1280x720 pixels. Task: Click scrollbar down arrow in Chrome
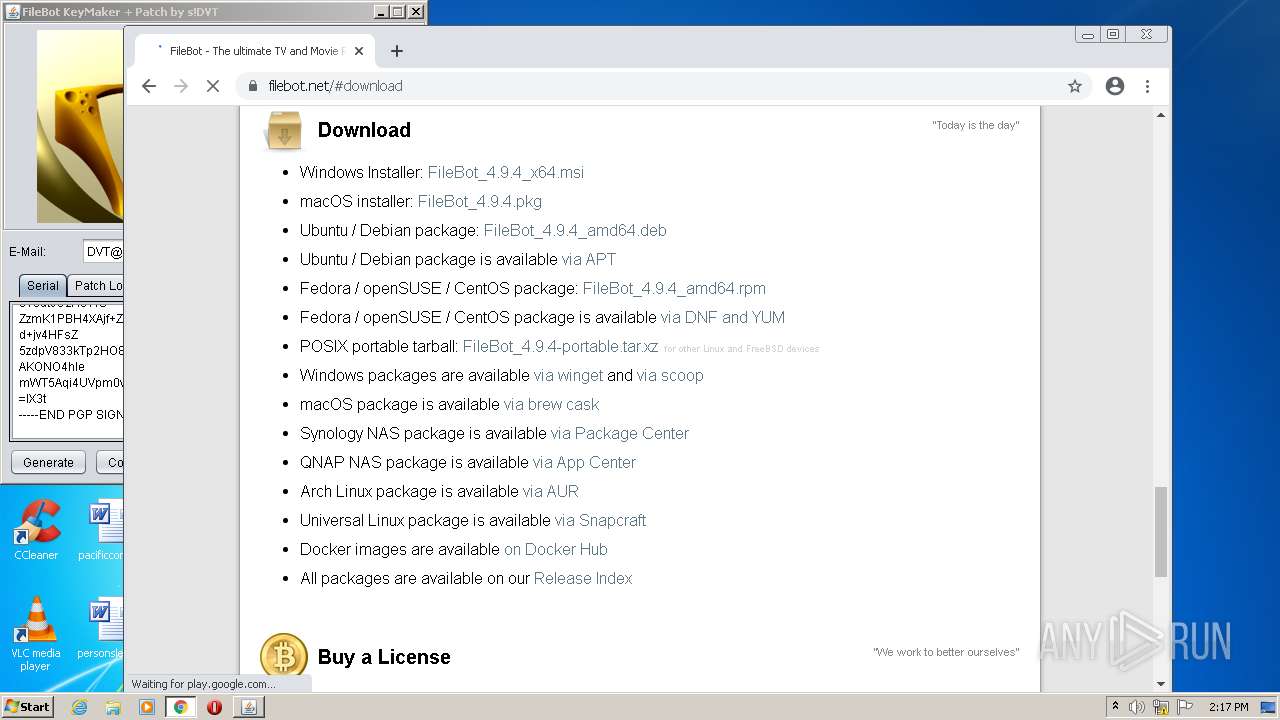(x=1161, y=684)
